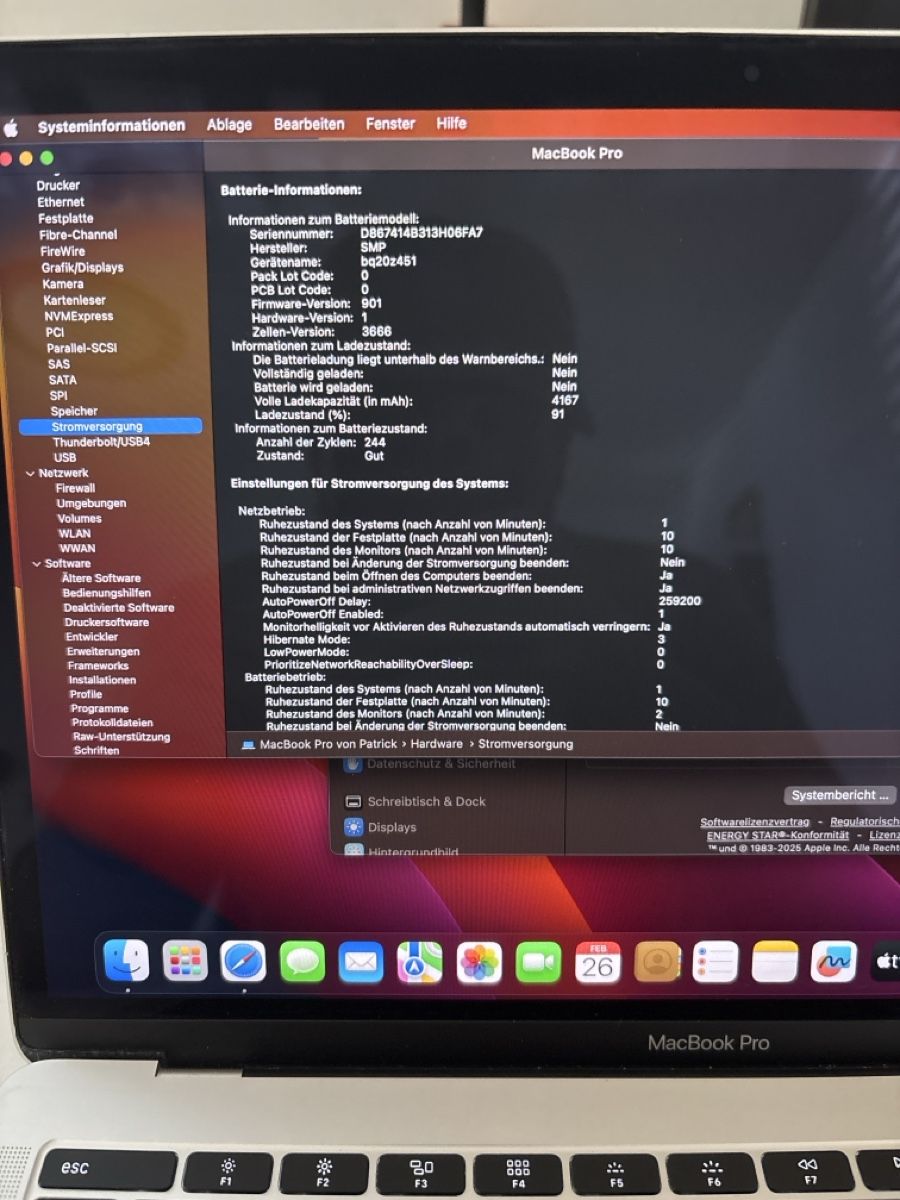Select Grafik/Displays in the sidebar
The width and height of the screenshot is (900, 1200).
click(82, 267)
